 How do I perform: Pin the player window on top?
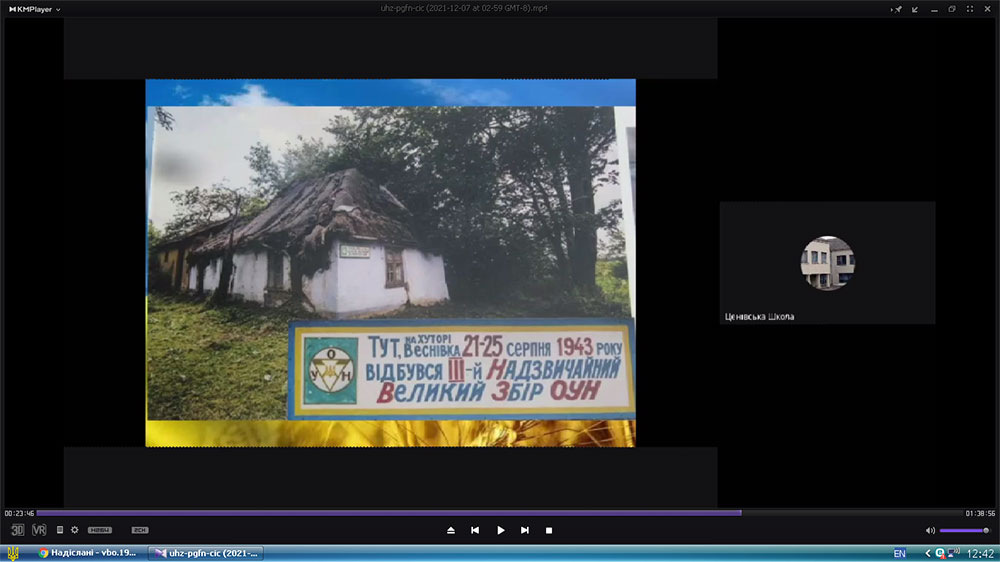[x=897, y=9]
